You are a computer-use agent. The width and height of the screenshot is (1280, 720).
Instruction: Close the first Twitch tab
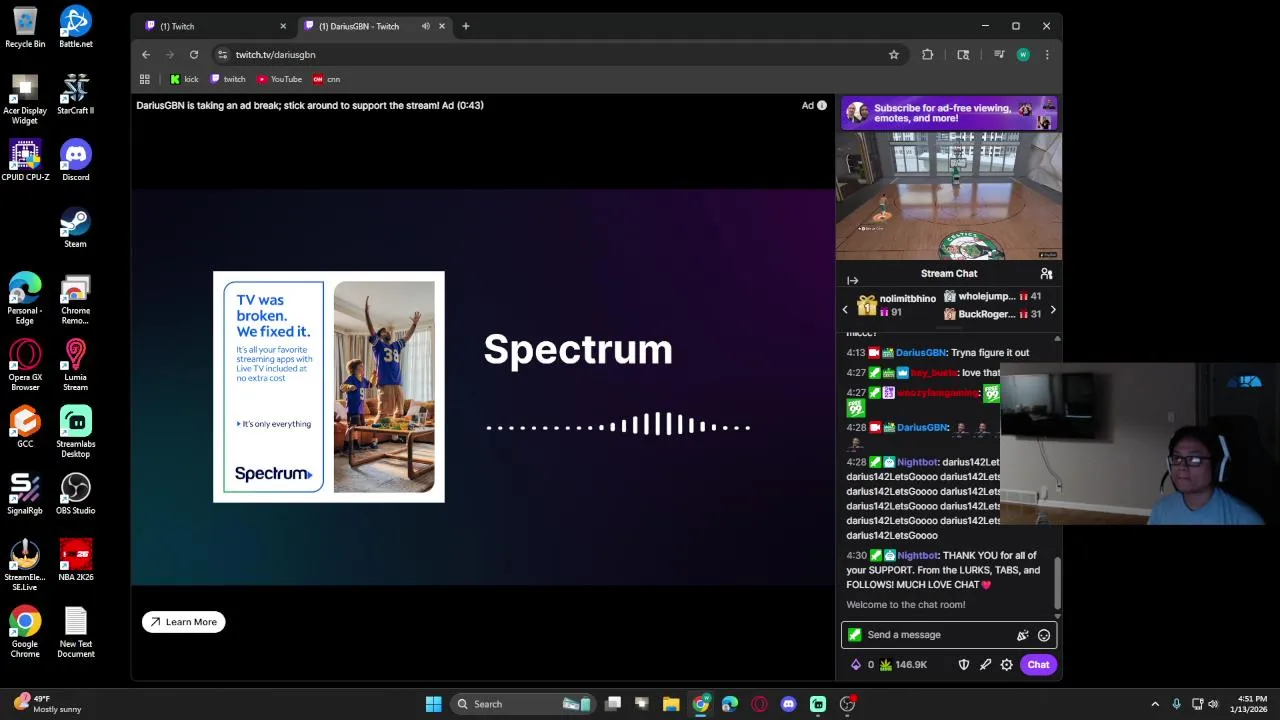(x=283, y=26)
